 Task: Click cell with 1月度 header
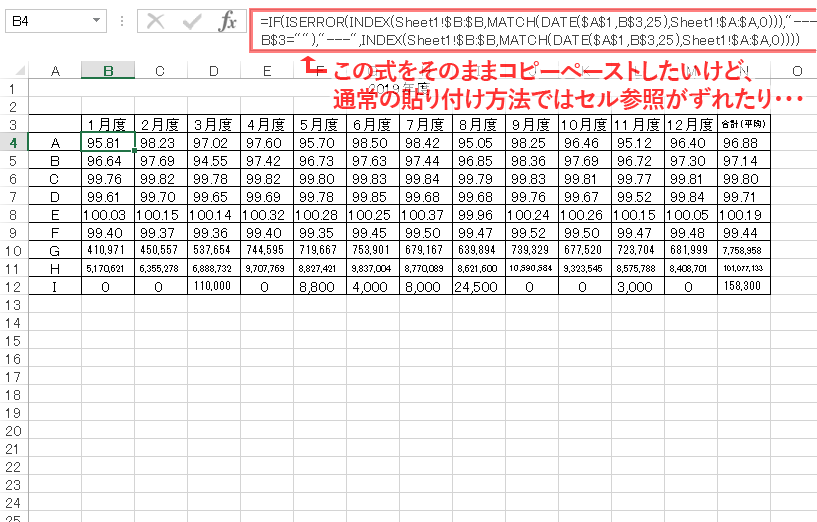click(x=108, y=125)
